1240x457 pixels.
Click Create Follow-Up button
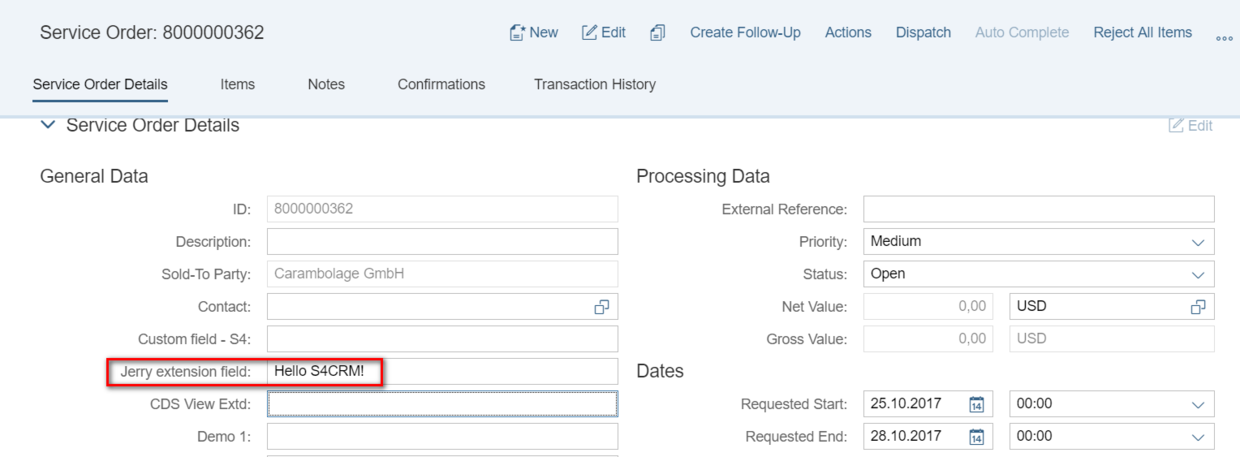tap(745, 33)
